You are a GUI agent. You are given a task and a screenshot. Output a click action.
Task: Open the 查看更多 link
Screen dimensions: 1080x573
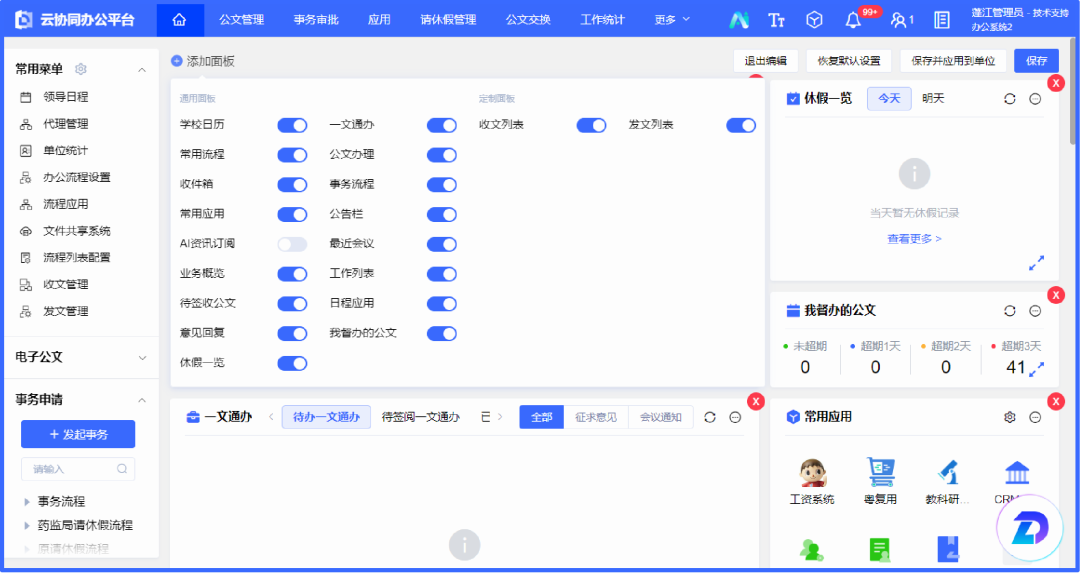click(914, 239)
